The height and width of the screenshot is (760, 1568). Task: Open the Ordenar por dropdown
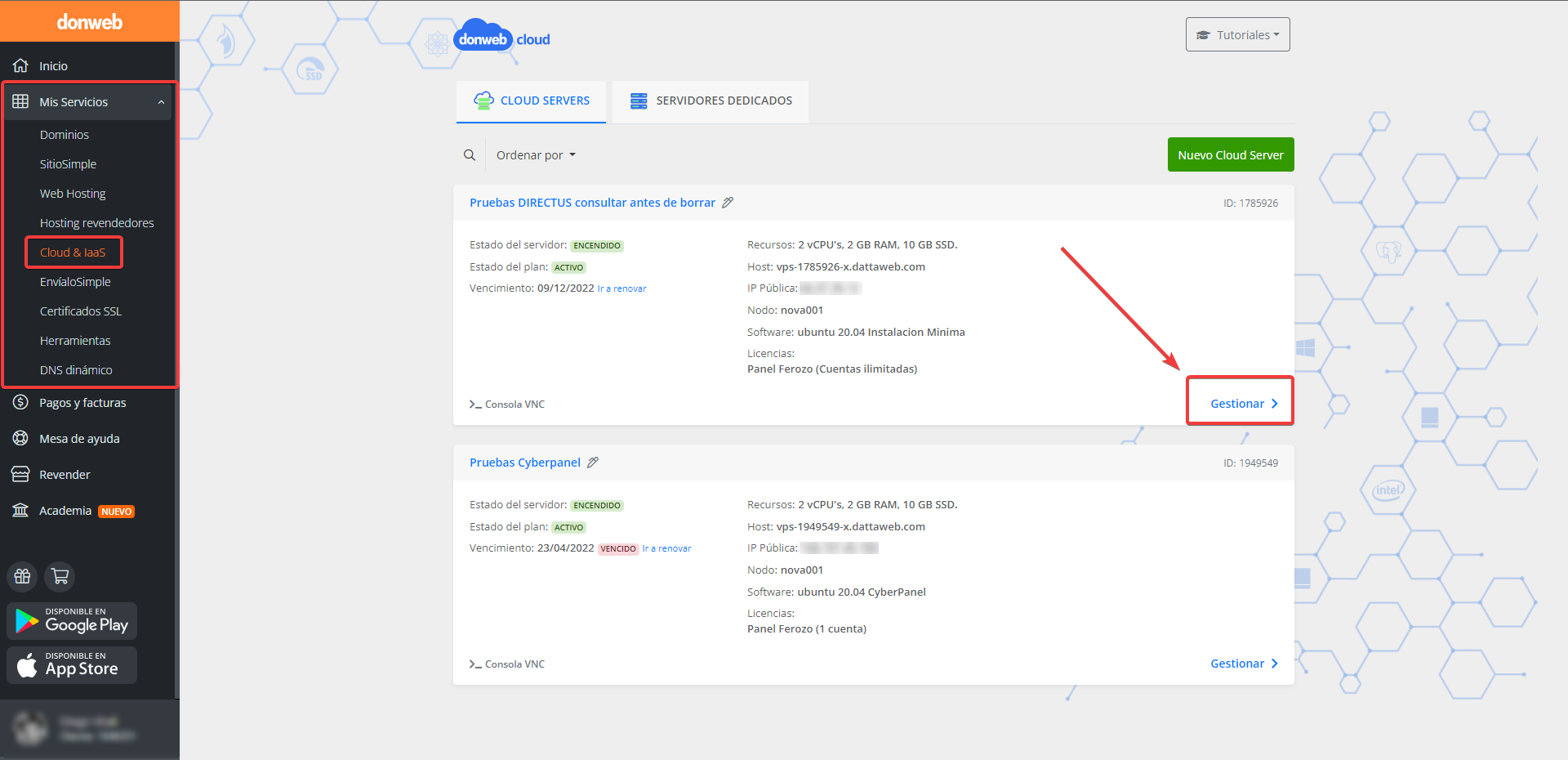(536, 155)
